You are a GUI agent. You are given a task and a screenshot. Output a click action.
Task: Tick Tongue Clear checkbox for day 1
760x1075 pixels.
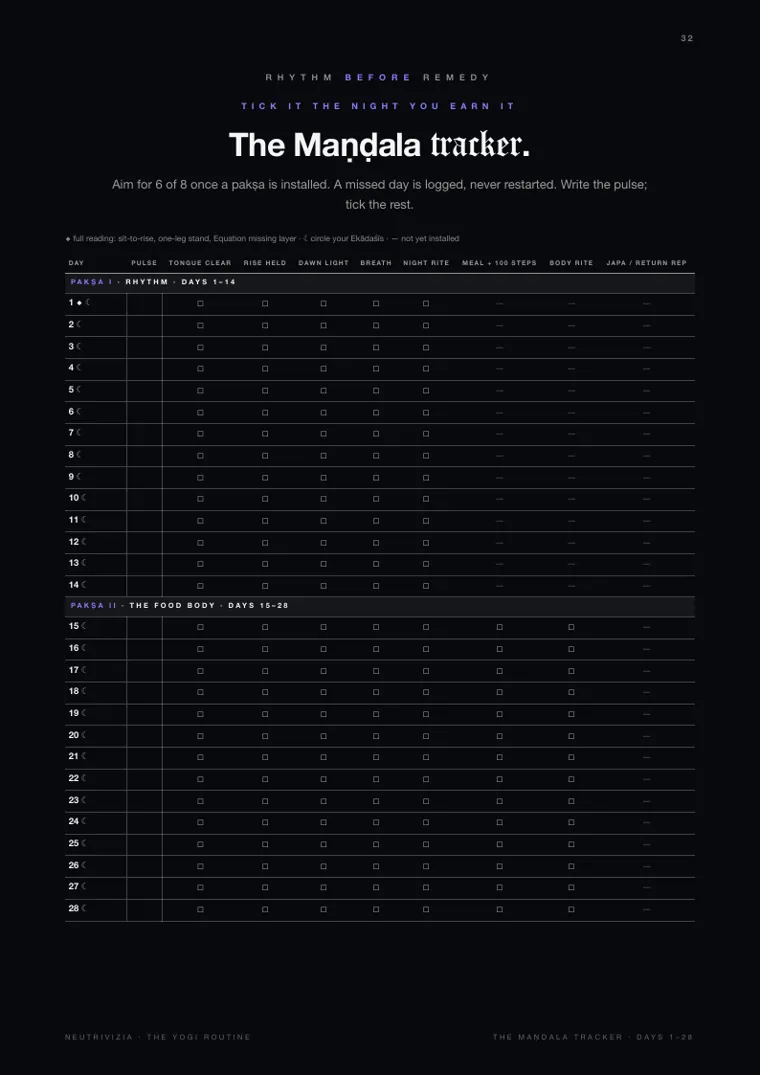click(x=200, y=303)
